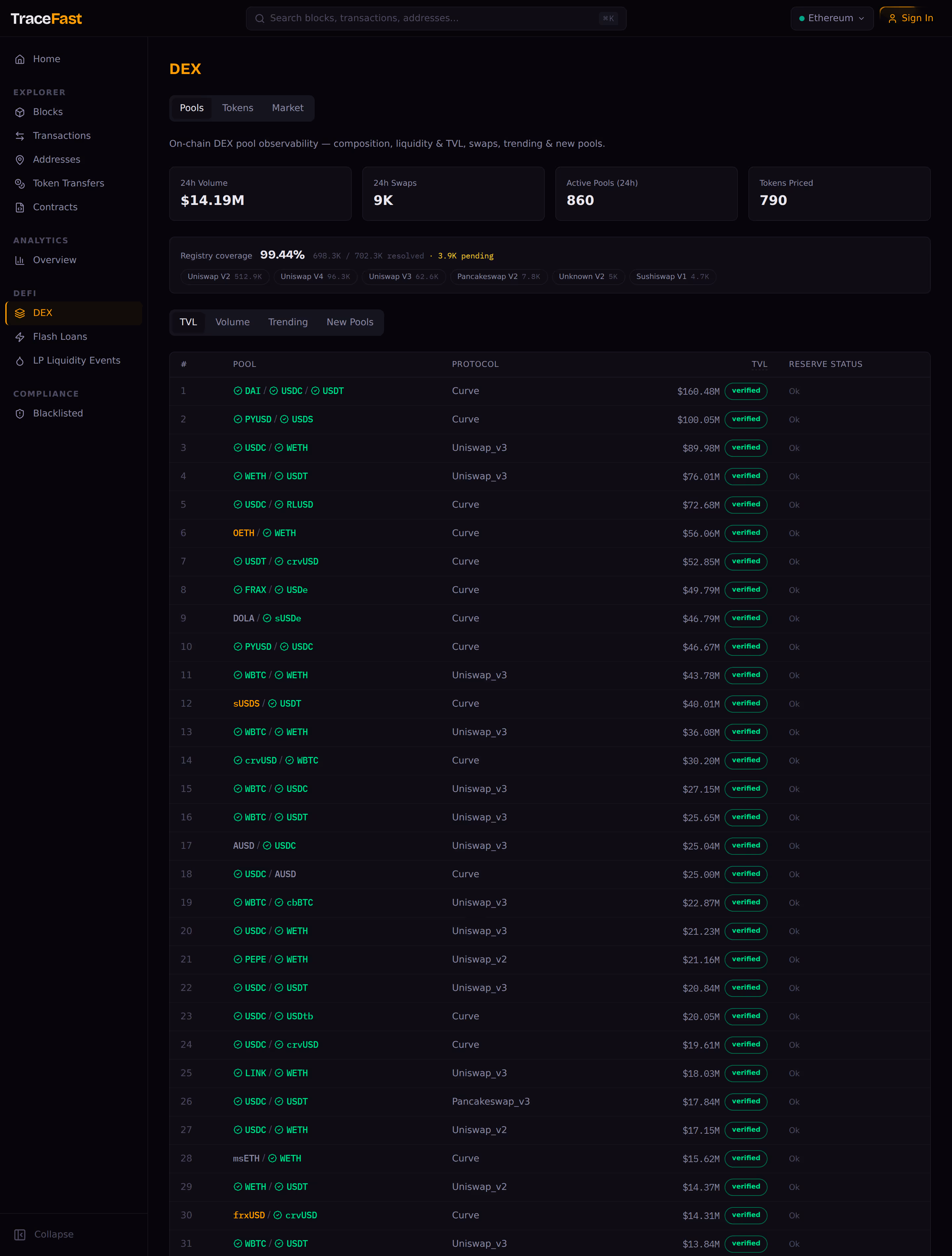Click the $21.16M TVL value

click(x=701, y=960)
